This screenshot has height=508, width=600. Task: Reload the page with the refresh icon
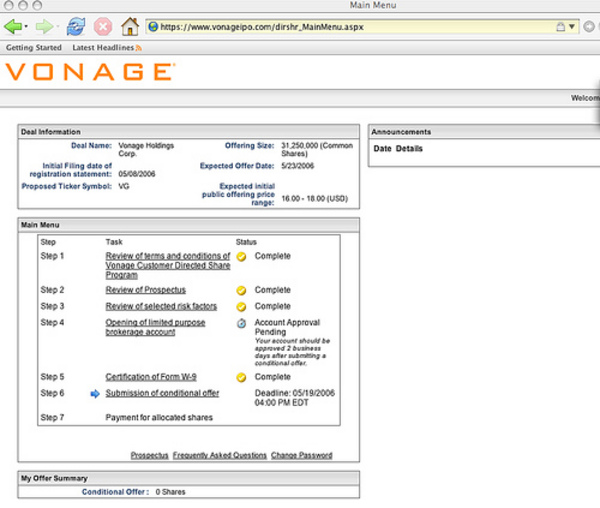tap(76, 26)
